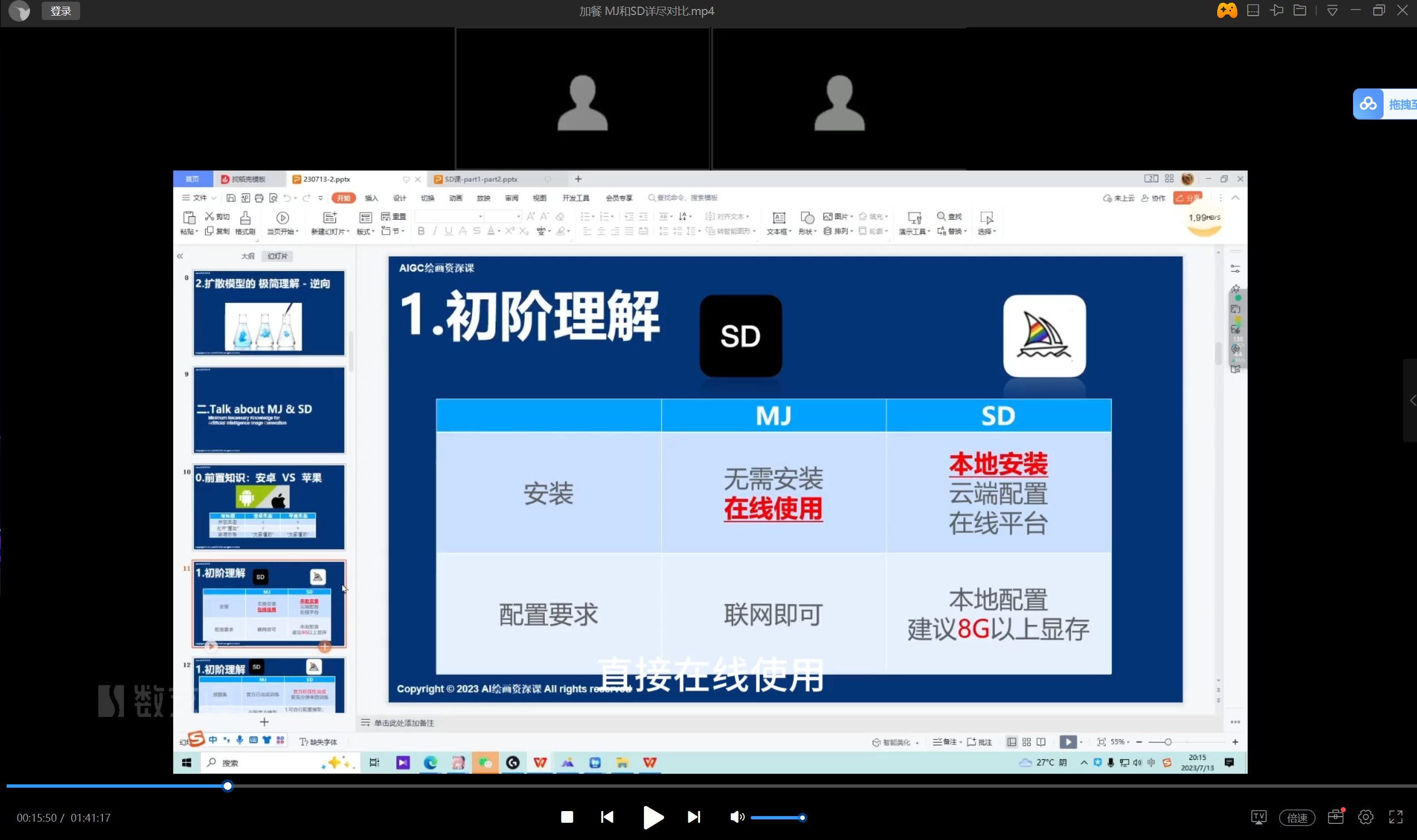Toggle bold formatting
The width and height of the screenshot is (1417, 840).
[x=421, y=231]
